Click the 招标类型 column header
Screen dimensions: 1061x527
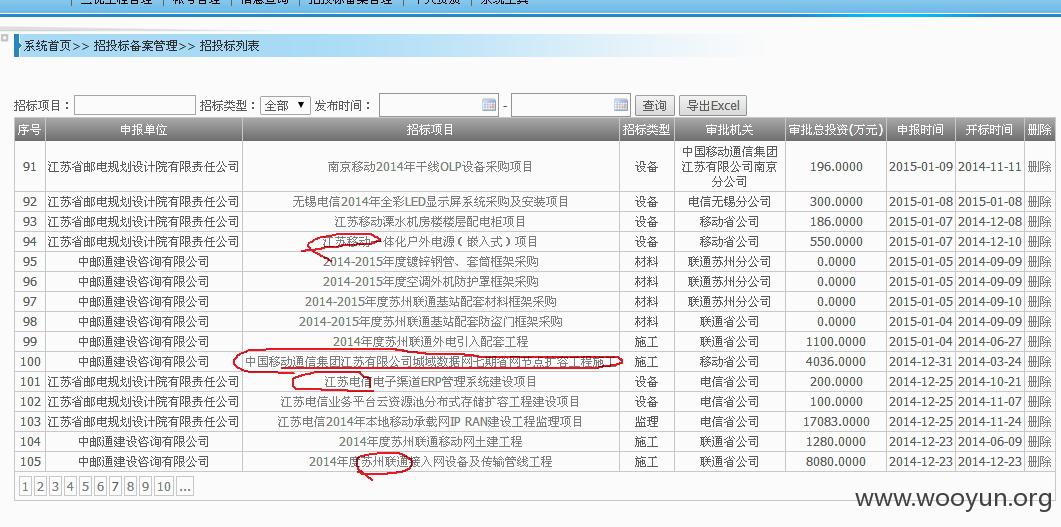pyautogui.click(x=646, y=129)
